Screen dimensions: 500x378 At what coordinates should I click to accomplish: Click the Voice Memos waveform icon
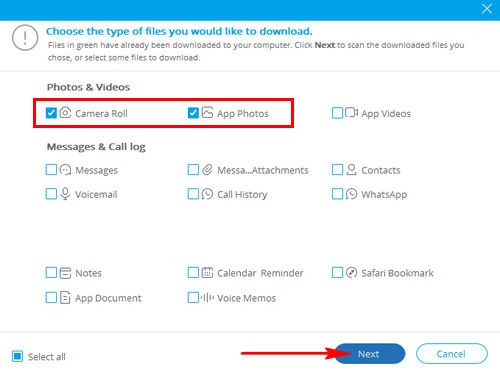(x=207, y=297)
